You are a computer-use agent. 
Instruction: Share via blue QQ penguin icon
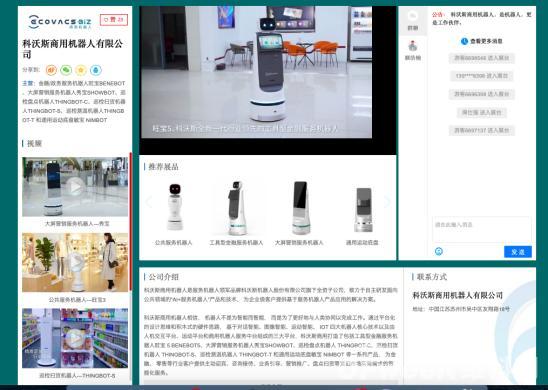[x=96, y=70]
